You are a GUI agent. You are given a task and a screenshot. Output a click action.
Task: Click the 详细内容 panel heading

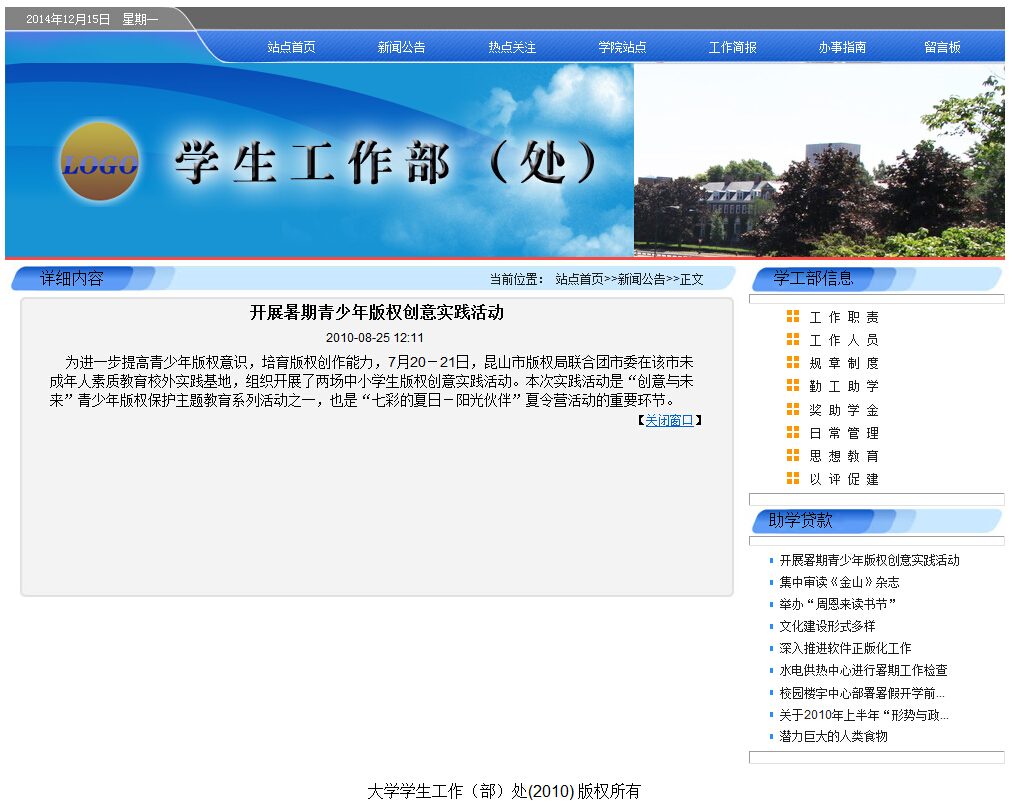pyautogui.click(x=72, y=278)
